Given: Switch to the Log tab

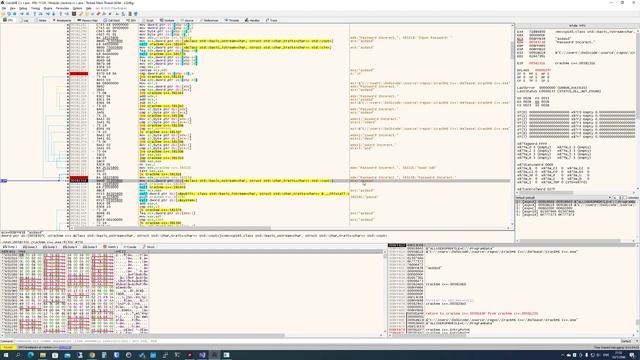Looking at the screenshot, I should point(24,20).
